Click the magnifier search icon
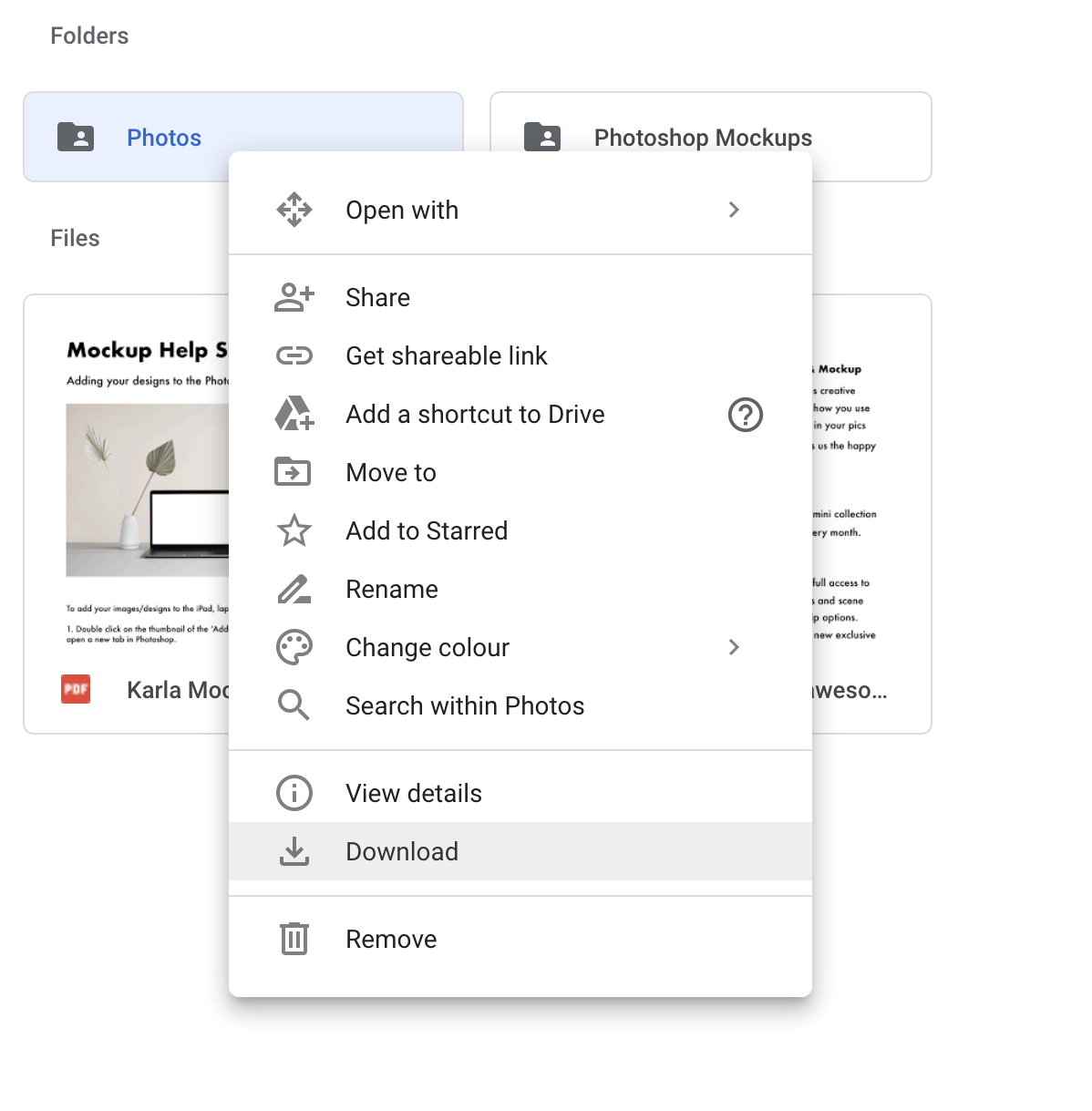This screenshot has width=1092, height=1111. (x=294, y=705)
